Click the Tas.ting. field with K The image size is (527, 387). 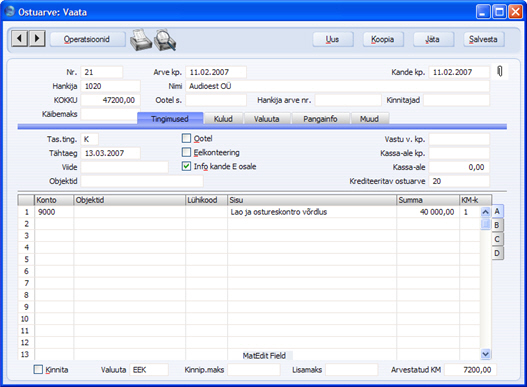89,139
